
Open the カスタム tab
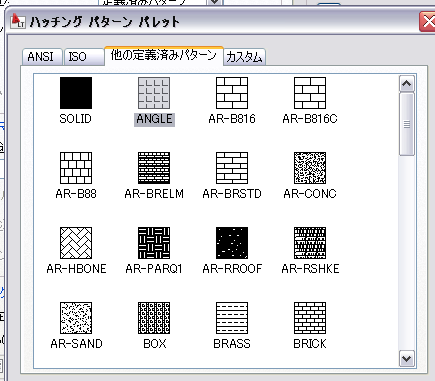[x=244, y=57]
